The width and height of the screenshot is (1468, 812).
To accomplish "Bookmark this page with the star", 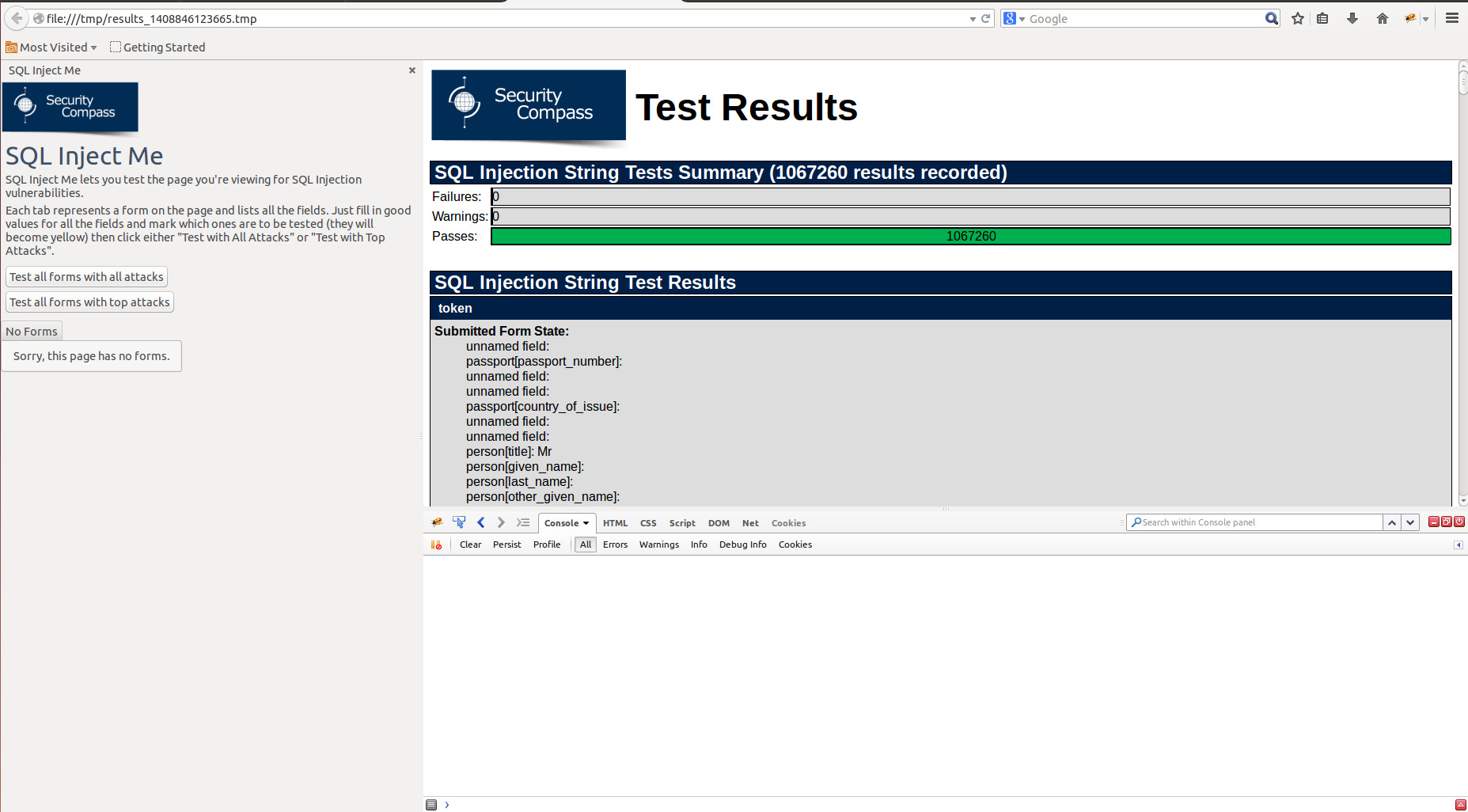I will point(1298,18).
